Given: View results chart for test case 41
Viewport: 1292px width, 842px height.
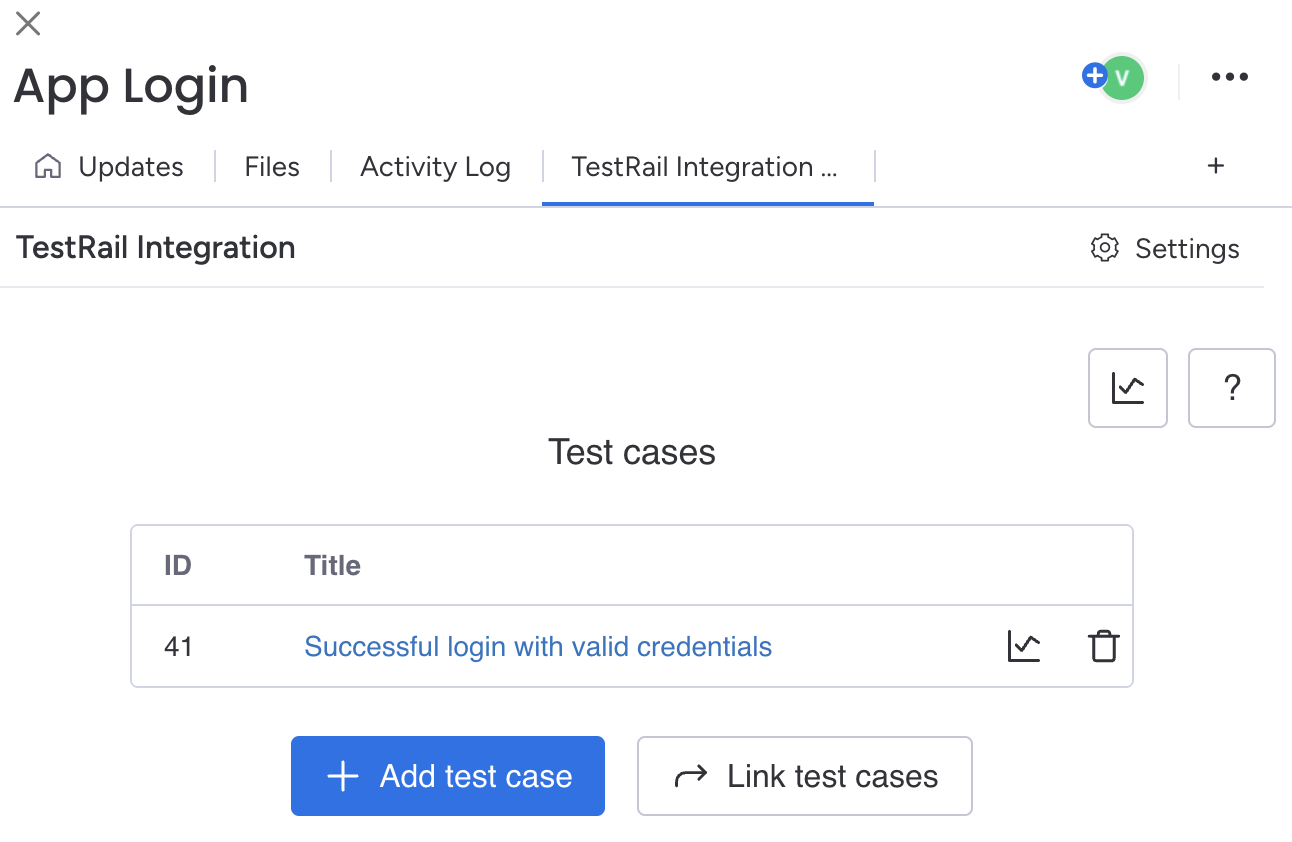Looking at the screenshot, I should [x=1023, y=647].
